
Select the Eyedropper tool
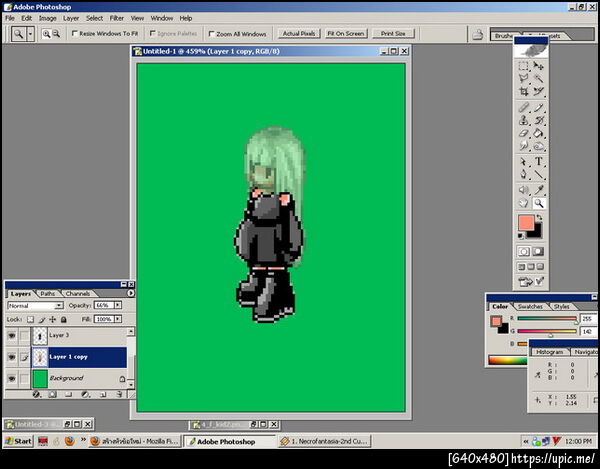(x=538, y=190)
